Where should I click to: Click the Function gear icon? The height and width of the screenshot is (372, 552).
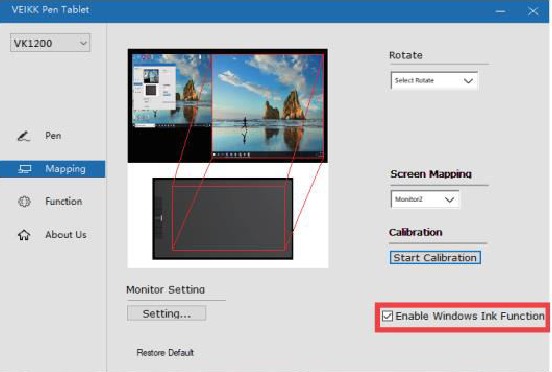click(x=24, y=202)
